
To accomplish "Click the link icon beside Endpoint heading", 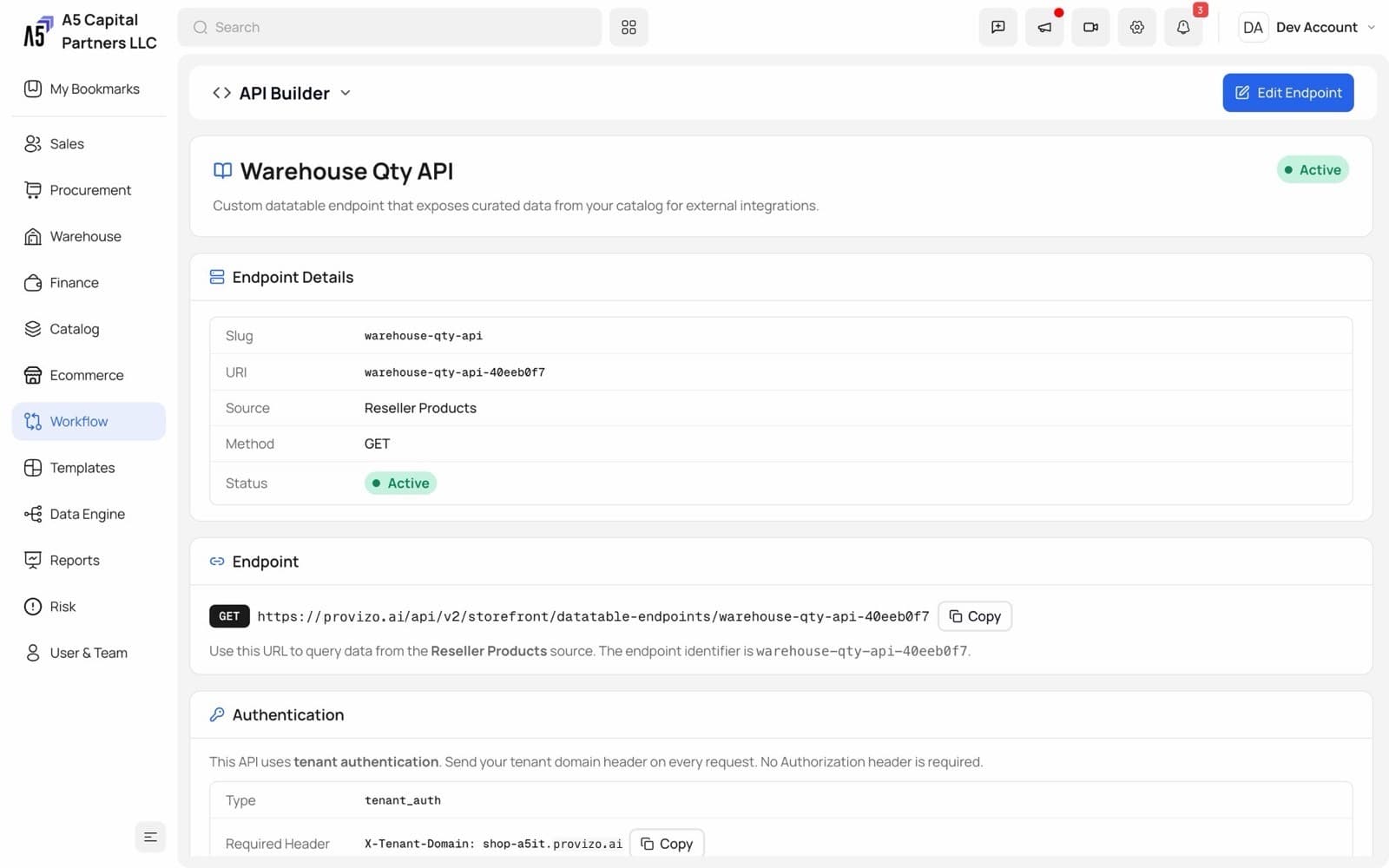I will point(217,562).
